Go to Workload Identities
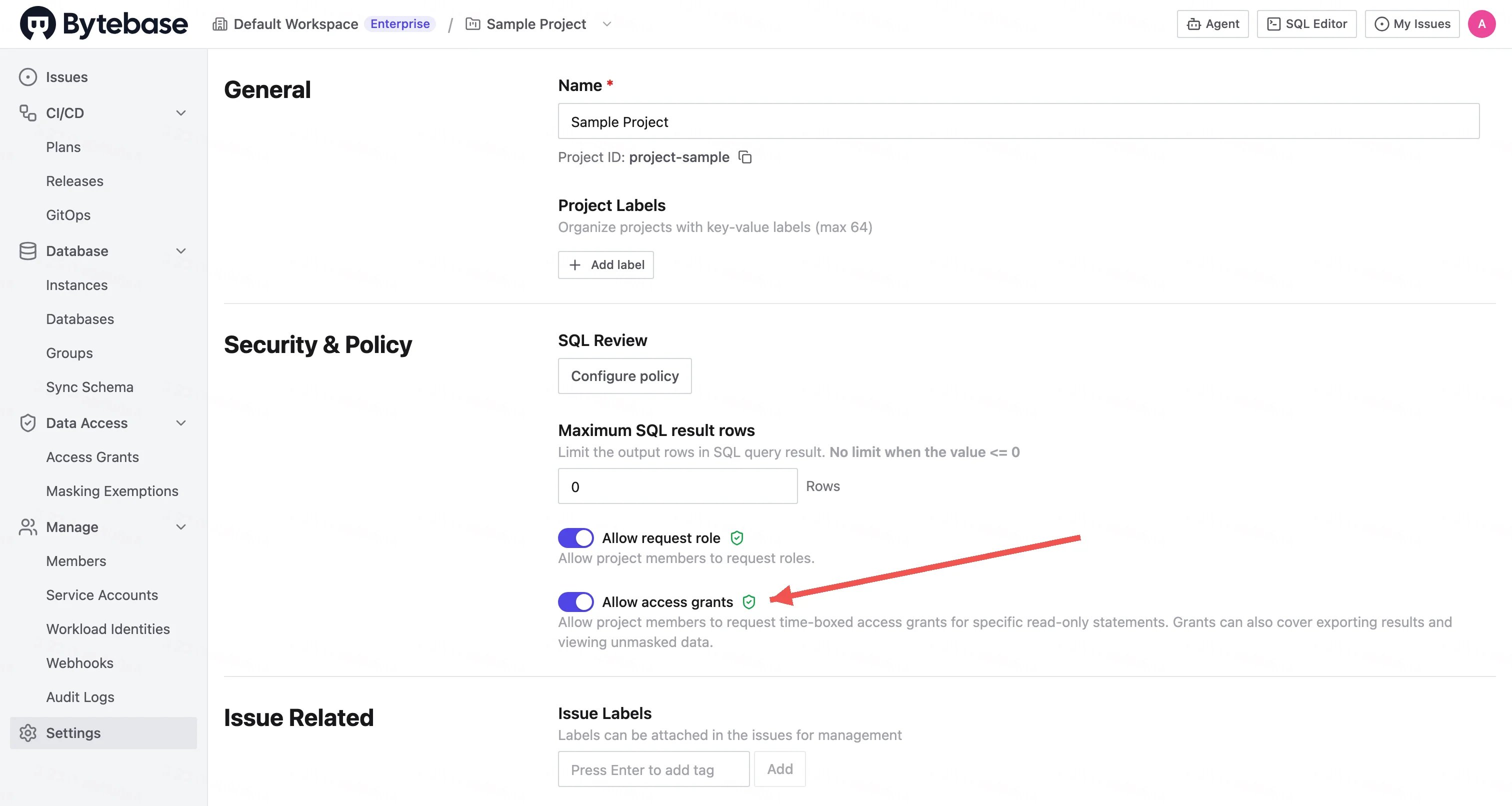Viewport: 1512px width, 806px height. coord(108,628)
